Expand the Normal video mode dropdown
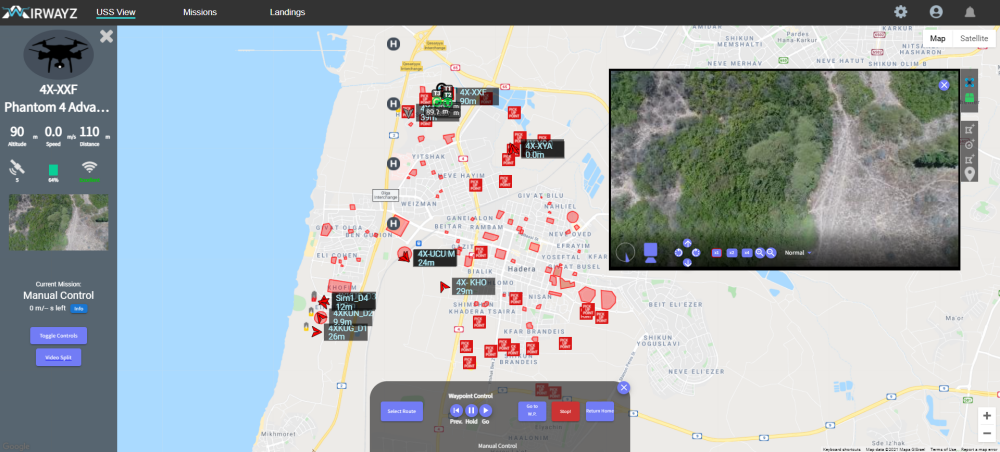Viewport: 1000px width, 452px height. (x=797, y=253)
